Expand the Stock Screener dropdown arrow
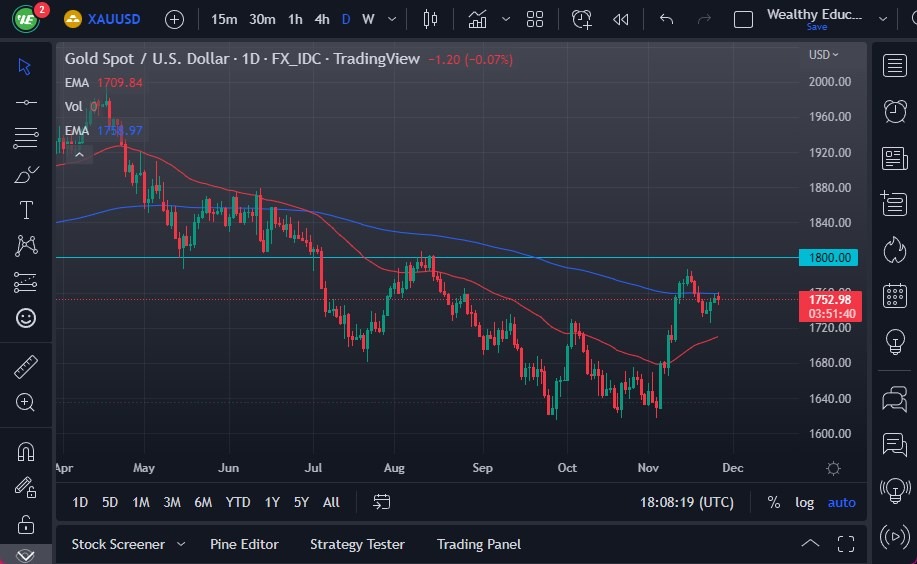The height and width of the screenshot is (564, 917). (x=181, y=544)
